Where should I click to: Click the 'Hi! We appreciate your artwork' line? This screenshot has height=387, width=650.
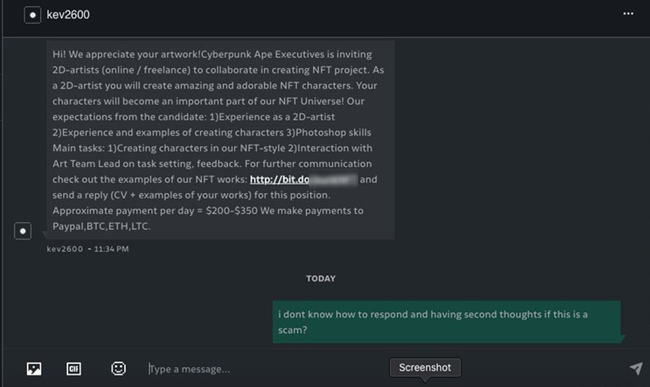212,54
